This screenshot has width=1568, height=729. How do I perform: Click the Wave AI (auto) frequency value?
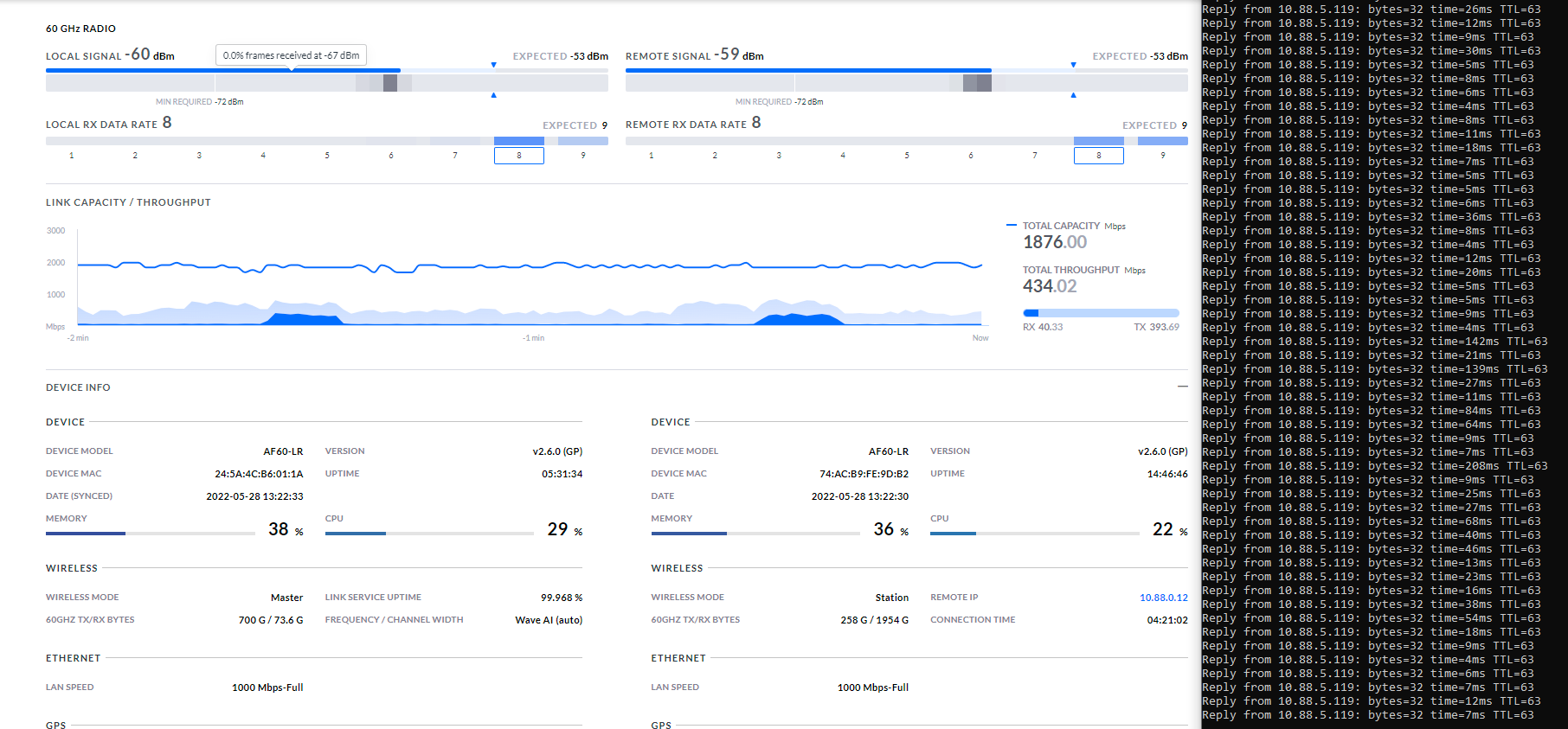[549, 620]
